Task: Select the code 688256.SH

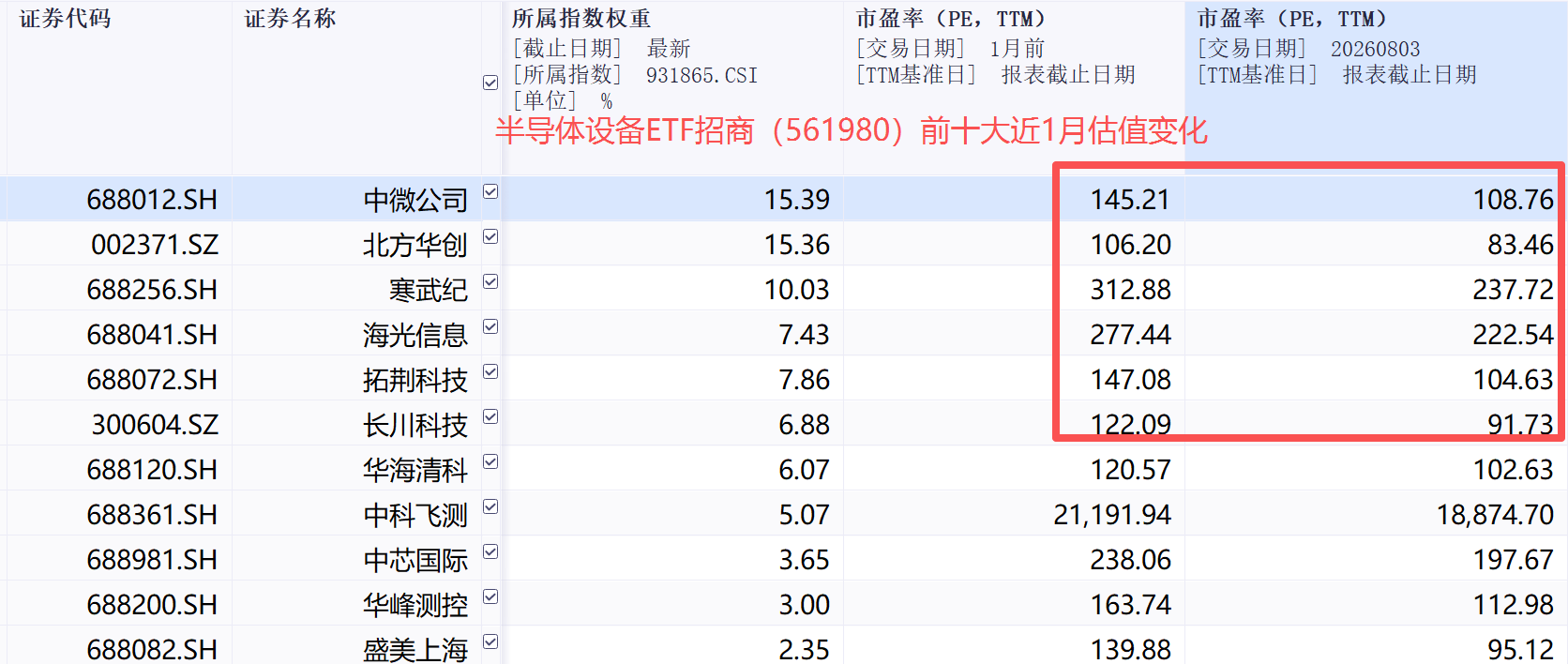Action: (152, 290)
